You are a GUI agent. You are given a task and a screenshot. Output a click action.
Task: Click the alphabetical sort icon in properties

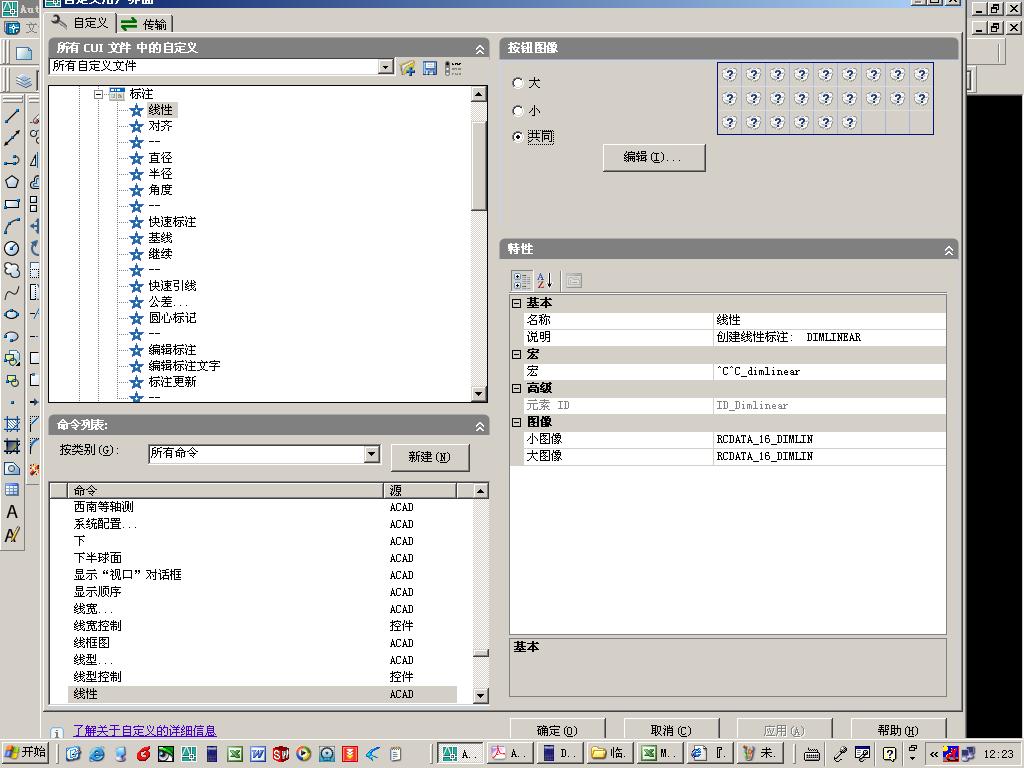coord(545,281)
